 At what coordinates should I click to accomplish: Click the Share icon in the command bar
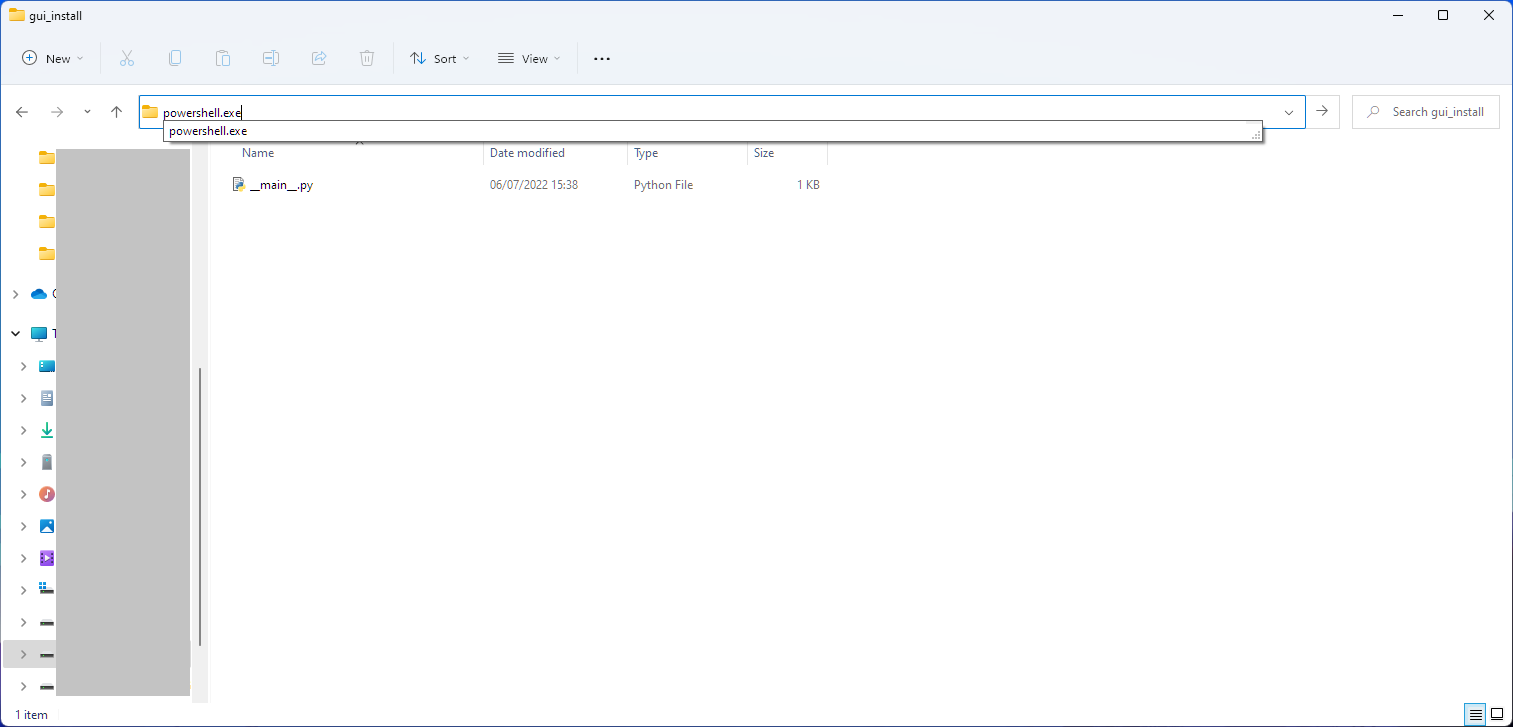click(319, 58)
